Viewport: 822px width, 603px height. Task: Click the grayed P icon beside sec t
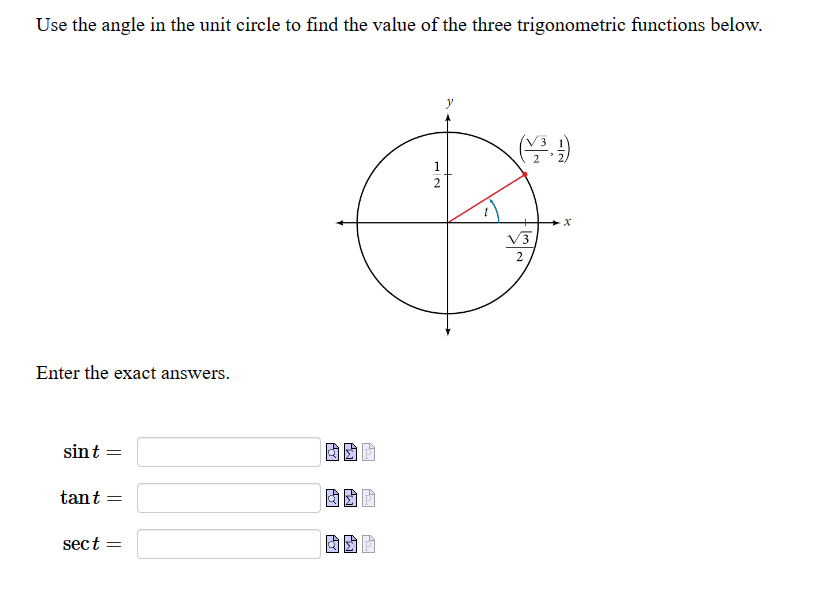(x=368, y=544)
